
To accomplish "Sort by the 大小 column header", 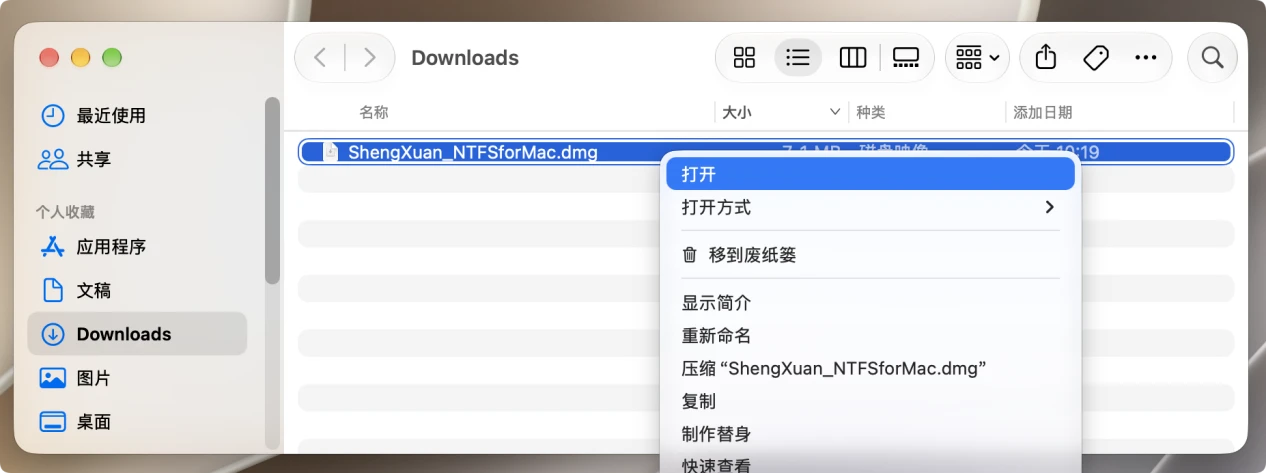I will [737, 112].
